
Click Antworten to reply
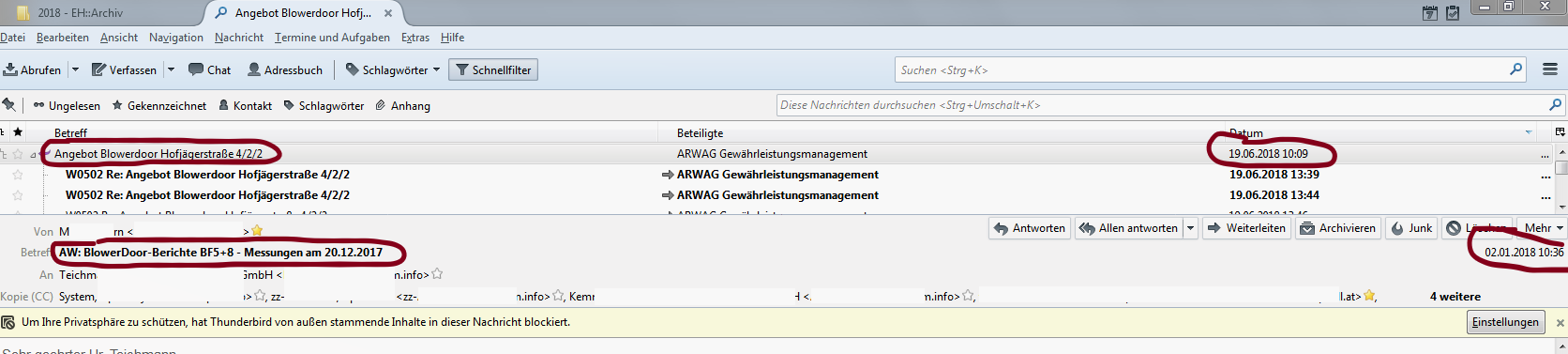(x=1030, y=228)
